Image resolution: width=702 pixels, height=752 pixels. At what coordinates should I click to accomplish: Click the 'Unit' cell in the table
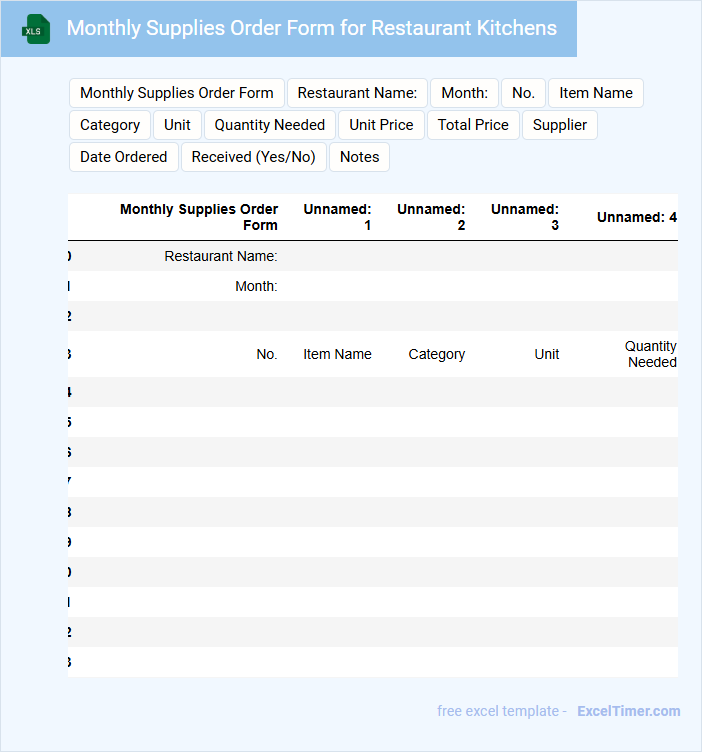pos(547,354)
